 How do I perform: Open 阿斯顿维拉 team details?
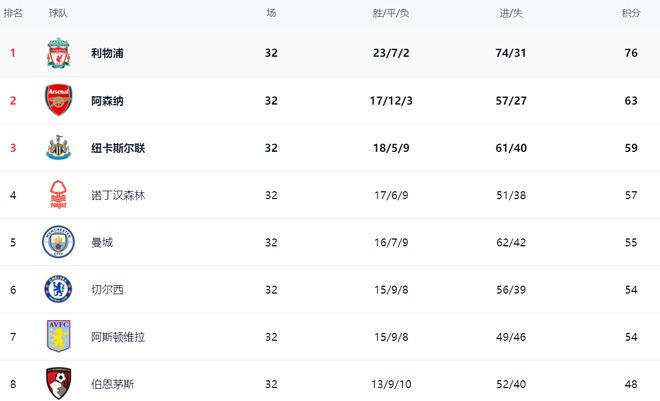(118, 337)
